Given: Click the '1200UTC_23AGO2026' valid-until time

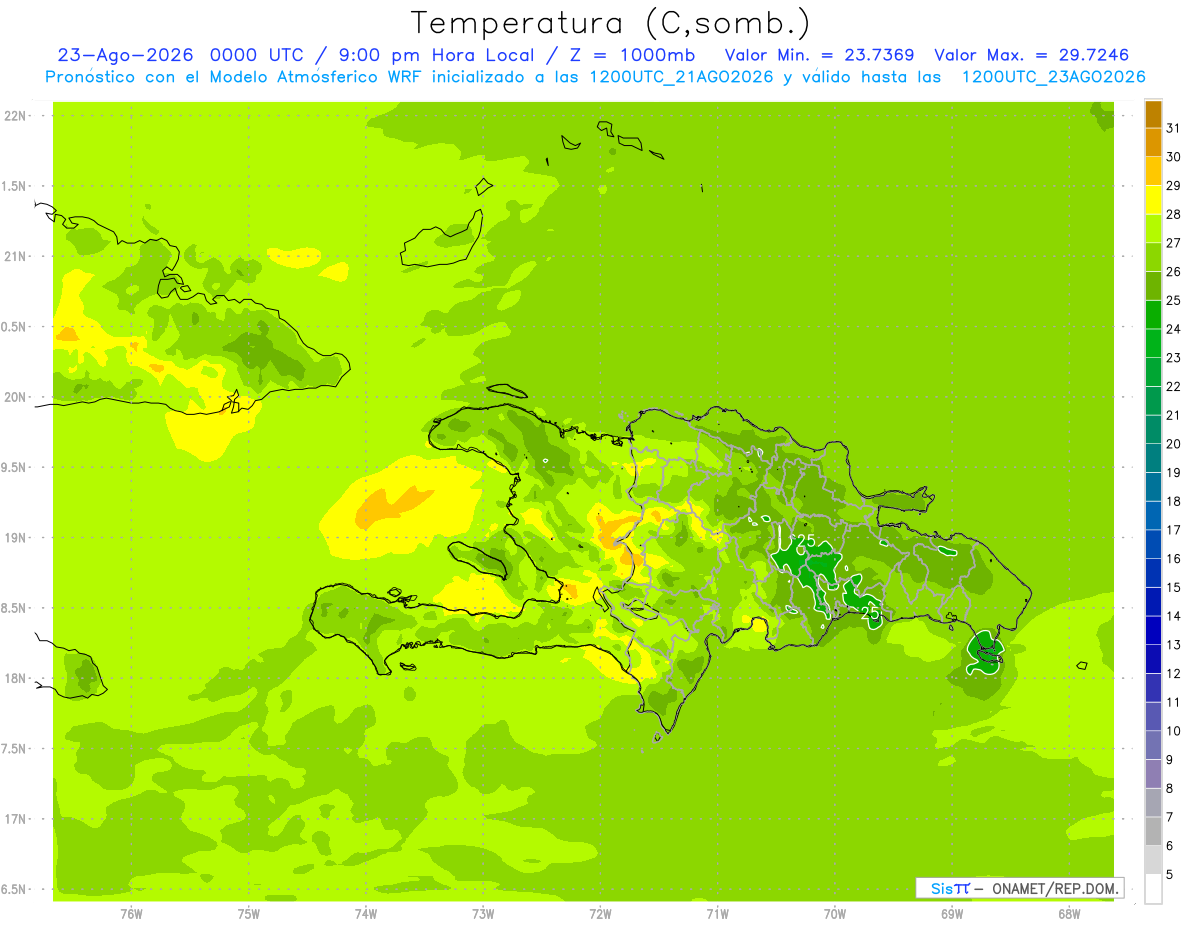Looking at the screenshot, I should tap(1053, 77).
